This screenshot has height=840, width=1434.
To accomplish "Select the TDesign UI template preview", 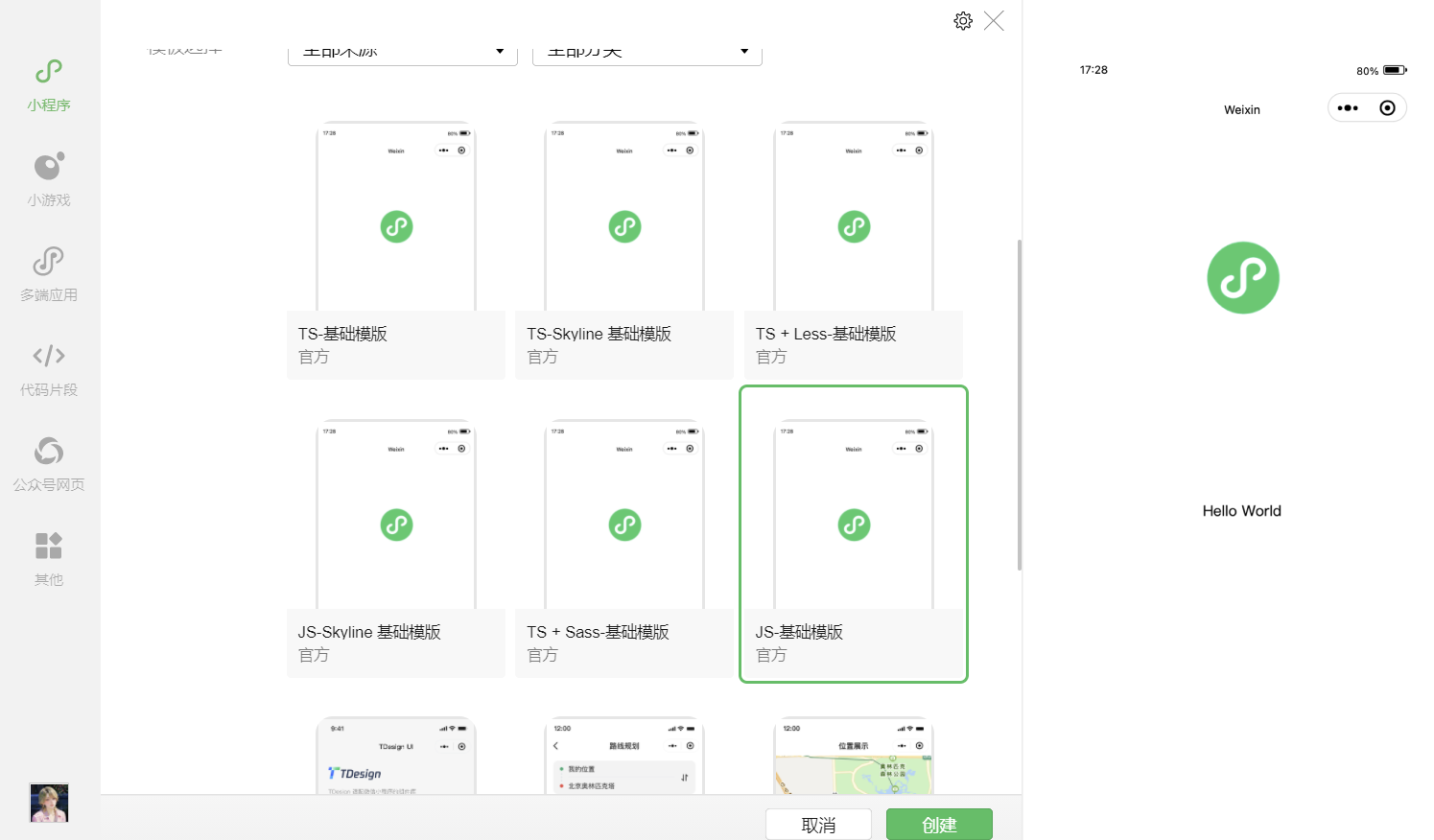I will [396, 756].
